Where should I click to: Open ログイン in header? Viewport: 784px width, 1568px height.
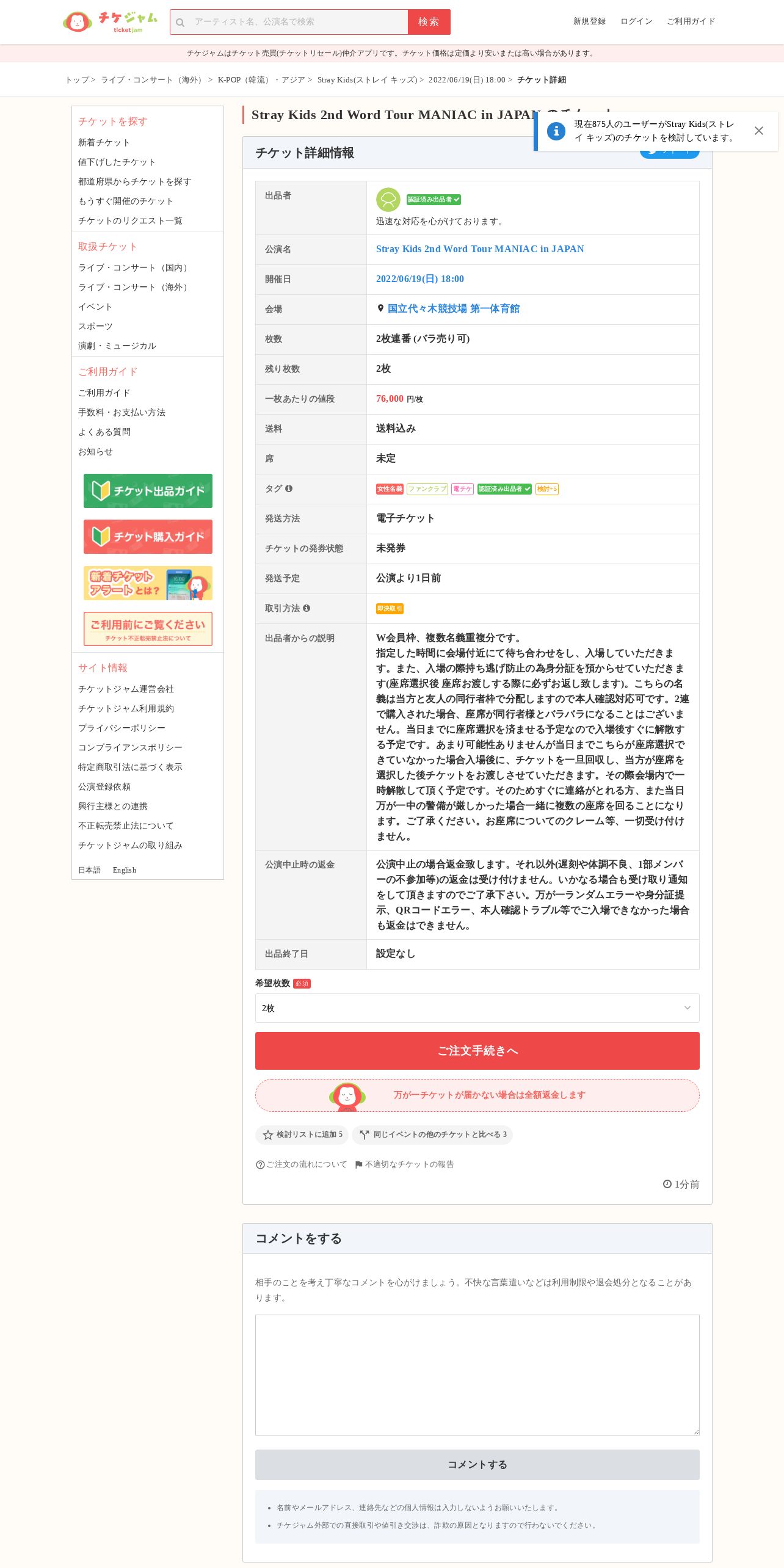coord(636,21)
